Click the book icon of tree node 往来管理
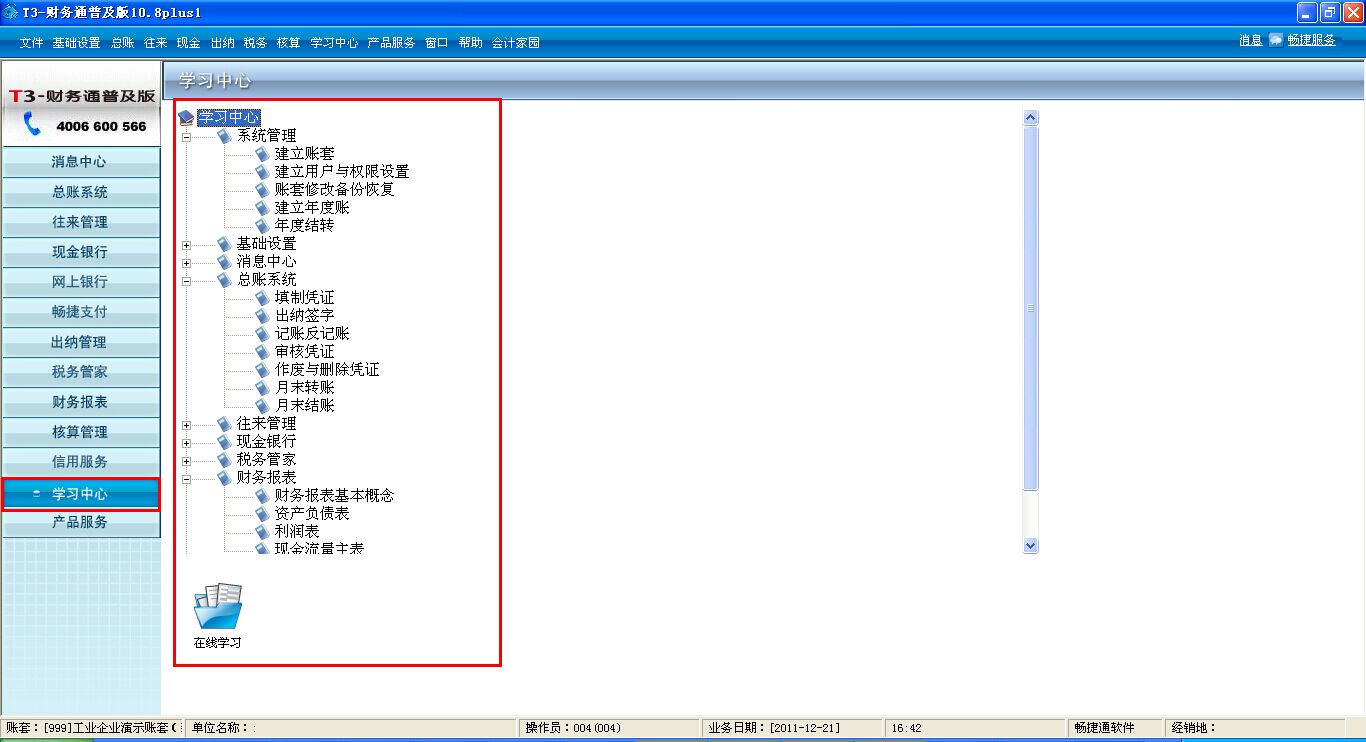This screenshot has width=1366, height=742. (x=224, y=424)
